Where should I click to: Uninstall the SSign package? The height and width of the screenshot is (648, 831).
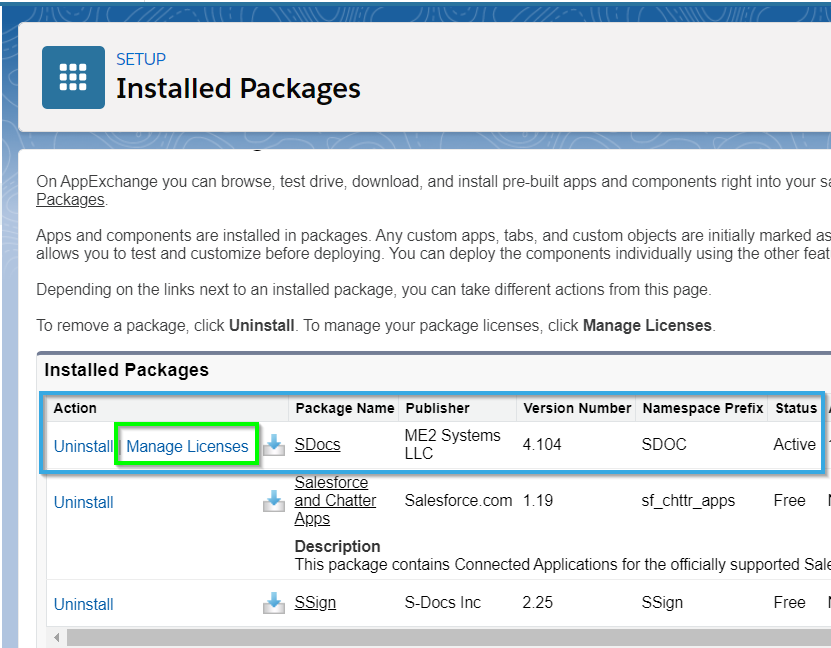click(x=83, y=604)
